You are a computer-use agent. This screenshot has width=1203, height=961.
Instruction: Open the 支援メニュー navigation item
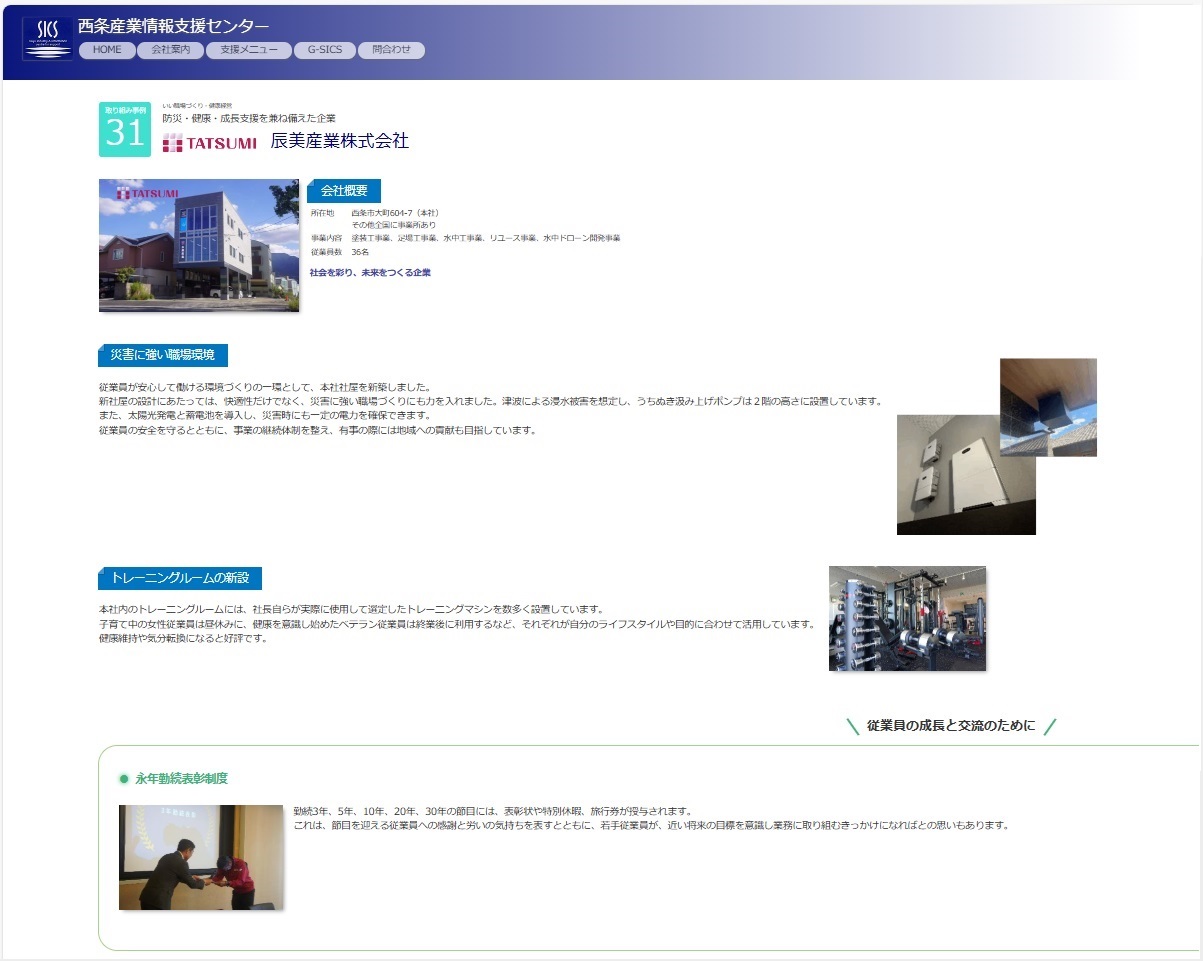pyautogui.click(x=249, y=50)
